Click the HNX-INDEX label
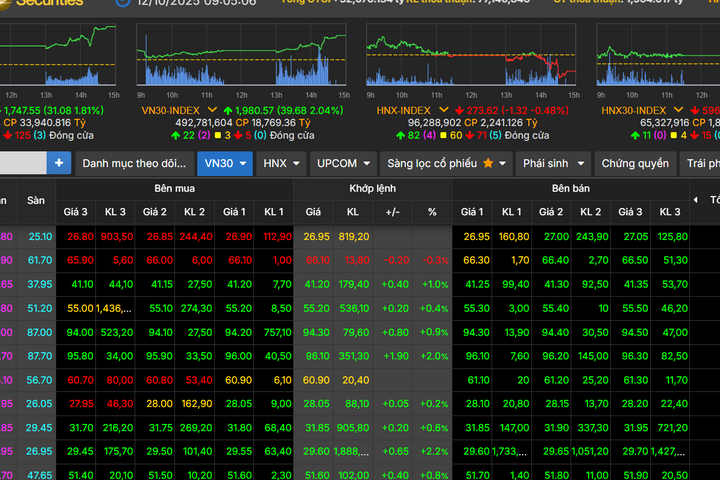Viewport: 720px width, 480px height. point(404,111)
